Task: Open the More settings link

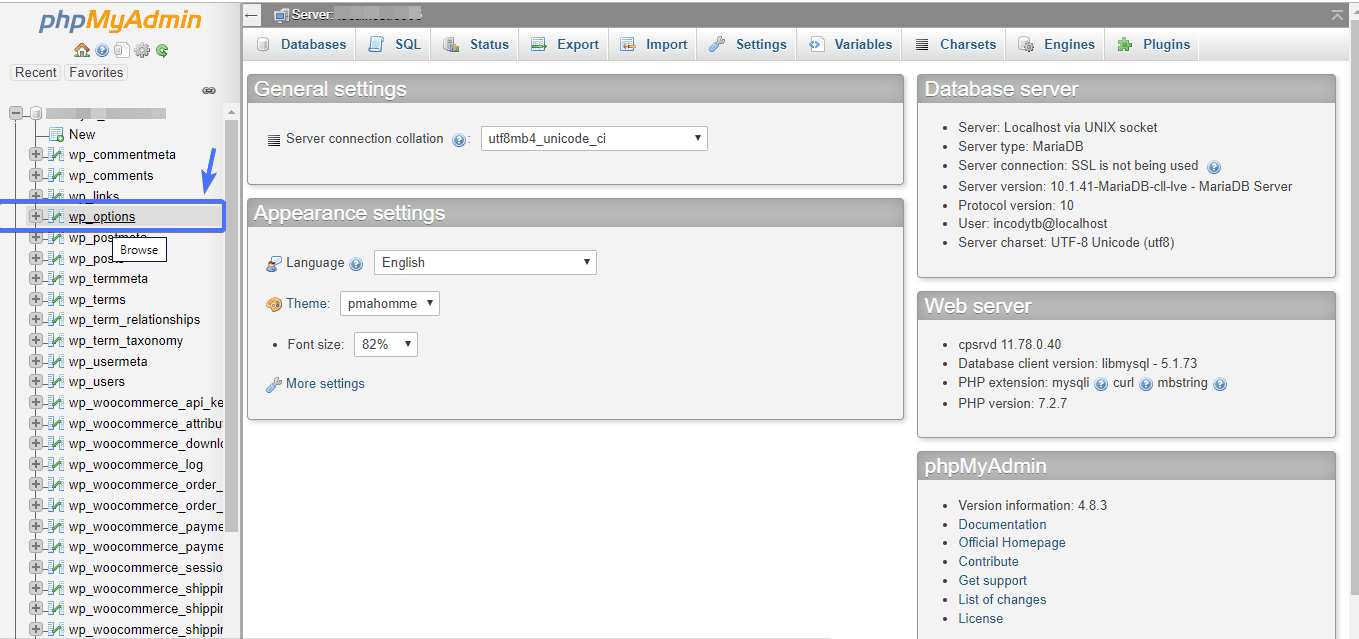Action: pos(325,384)
